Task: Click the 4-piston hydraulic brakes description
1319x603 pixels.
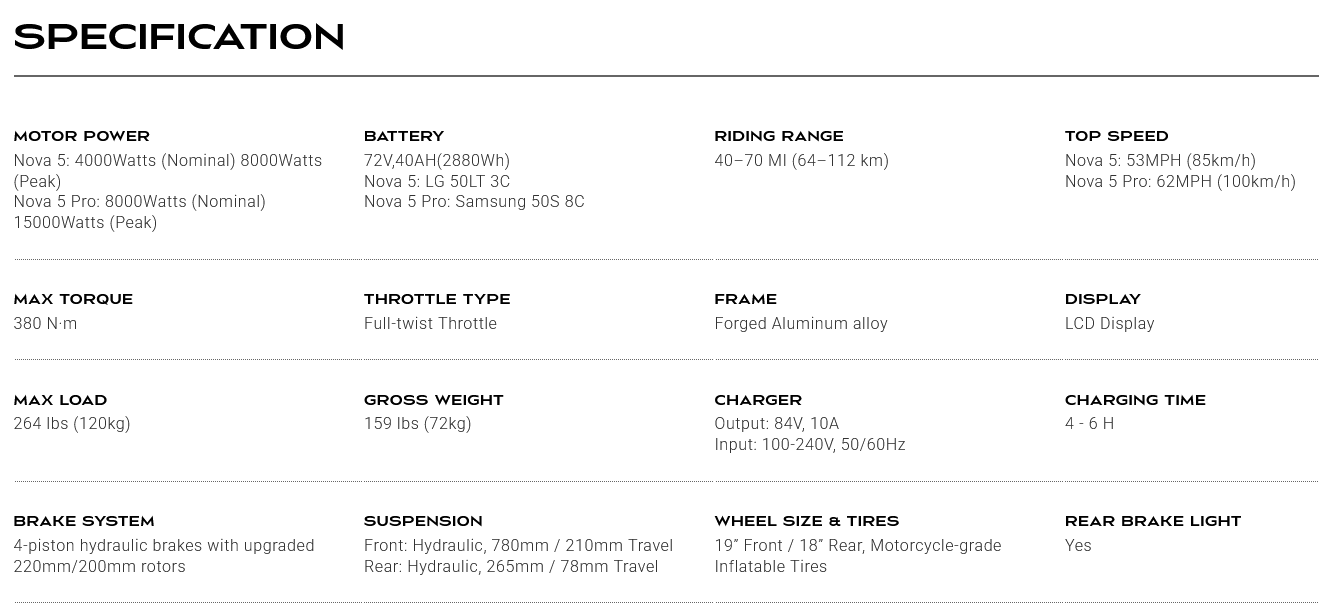Action: [164, 556]
